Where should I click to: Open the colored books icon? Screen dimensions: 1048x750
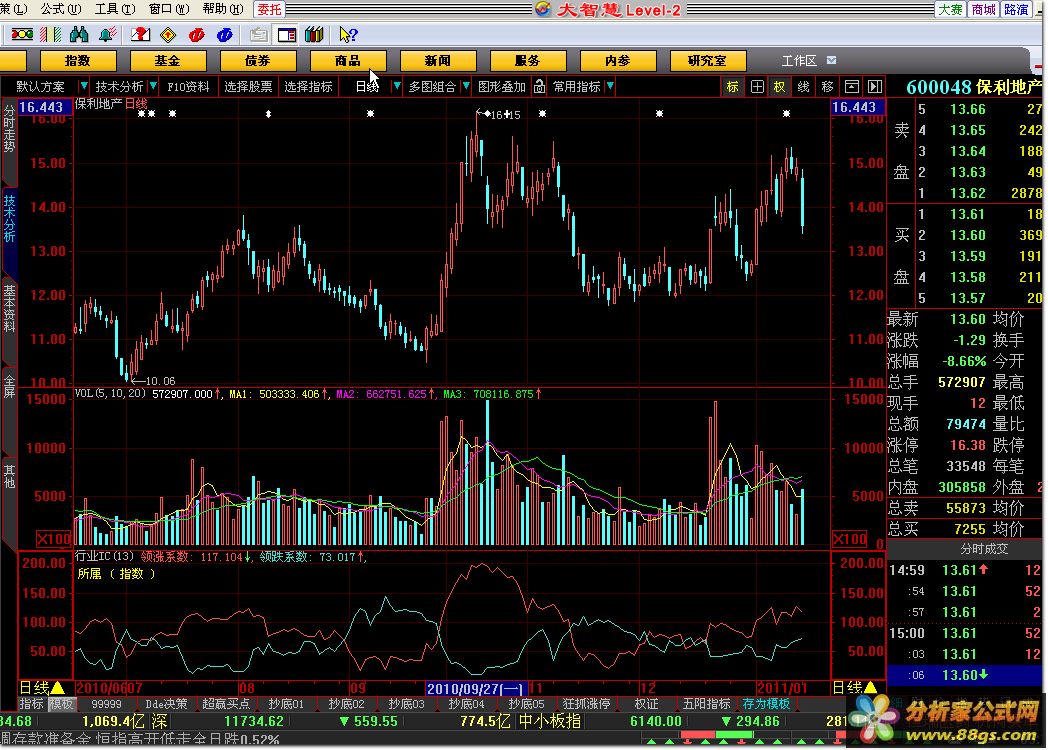tap(314, 34)
